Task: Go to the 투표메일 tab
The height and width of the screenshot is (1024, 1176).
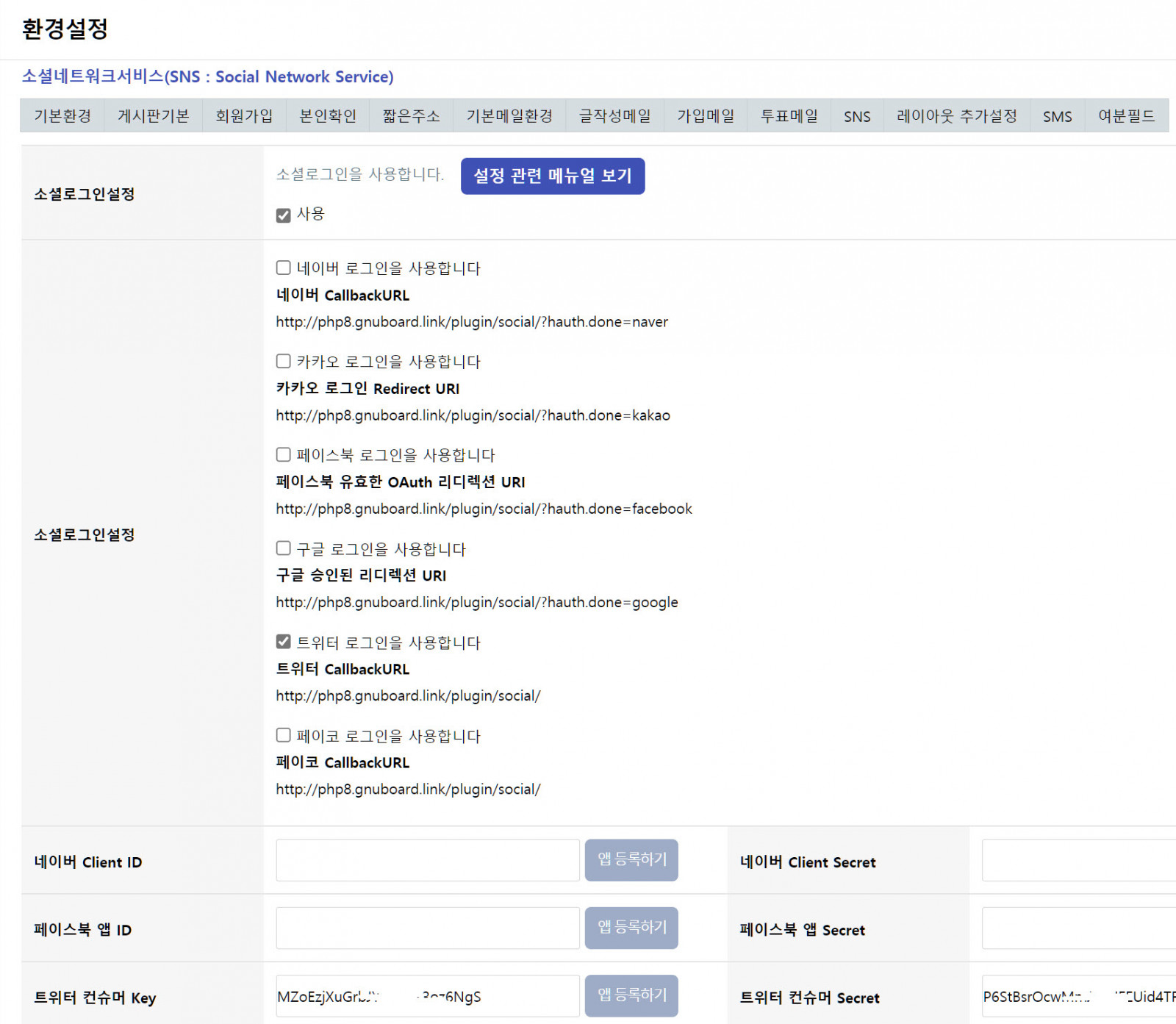Action: [789, 116]
